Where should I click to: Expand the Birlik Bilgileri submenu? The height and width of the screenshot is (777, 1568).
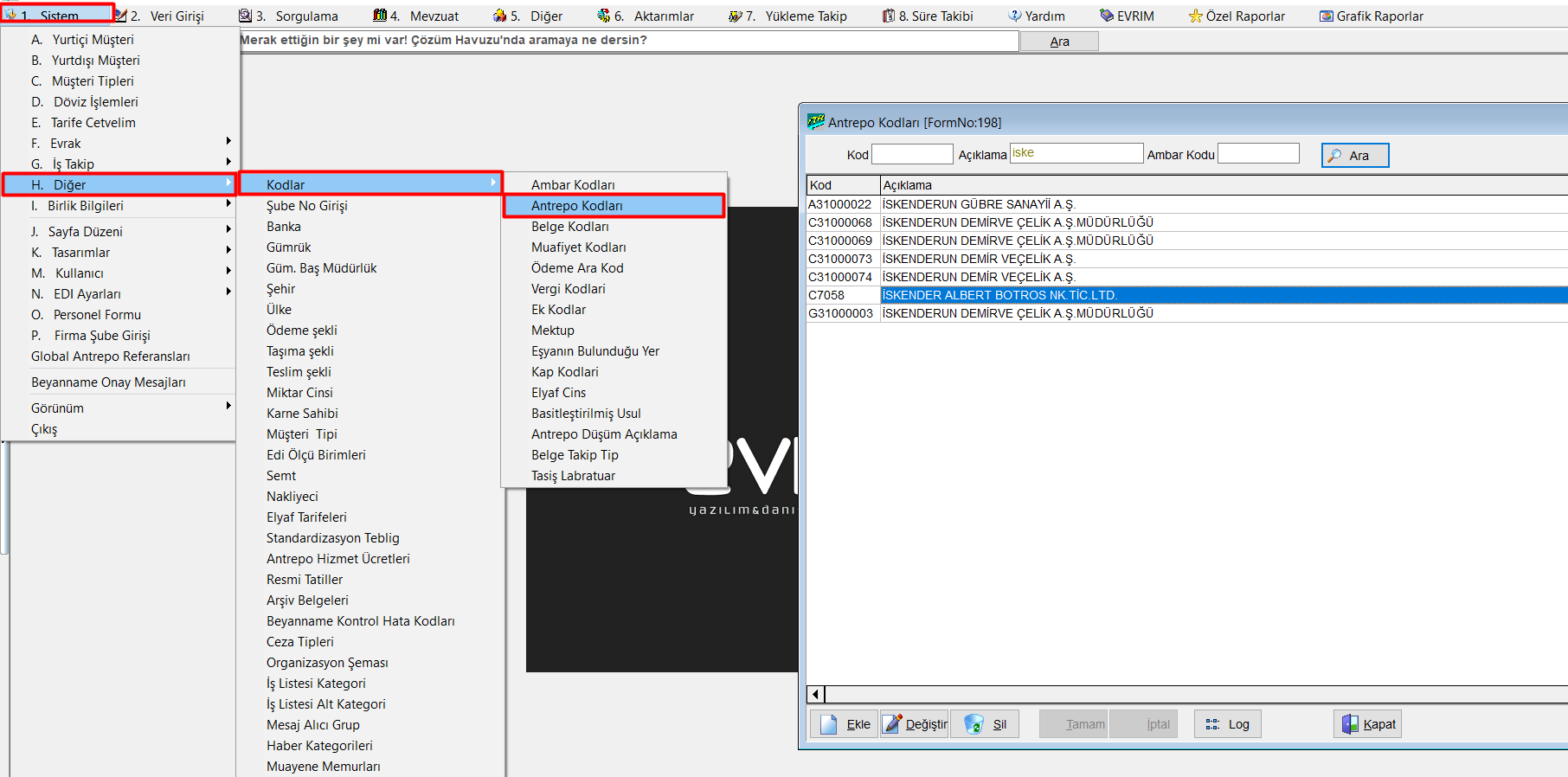coord(228,203)
